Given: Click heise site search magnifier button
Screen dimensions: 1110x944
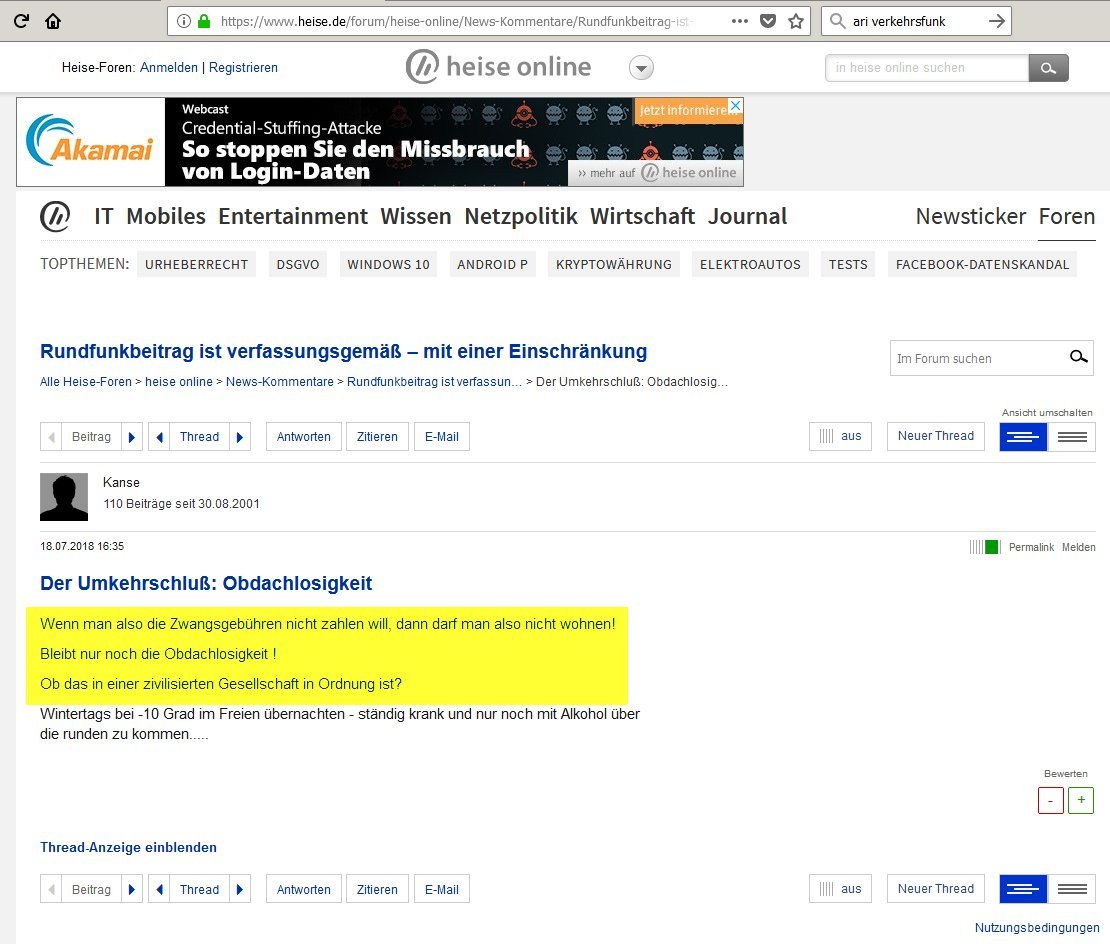Looking at the screenshot, I should pyautogui.click(x=1048, y=68).
